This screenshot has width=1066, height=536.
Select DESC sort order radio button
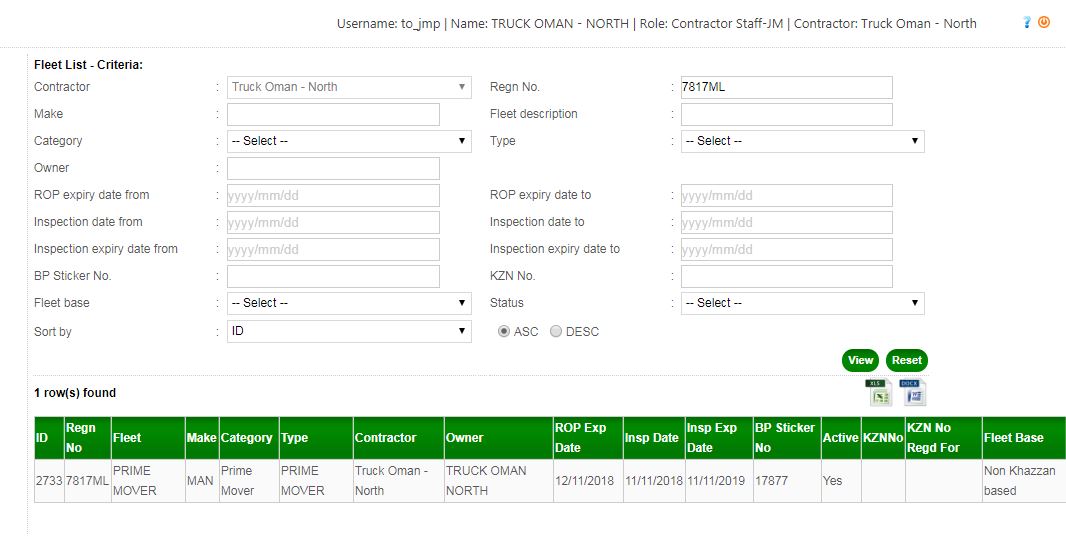(556, 331)
